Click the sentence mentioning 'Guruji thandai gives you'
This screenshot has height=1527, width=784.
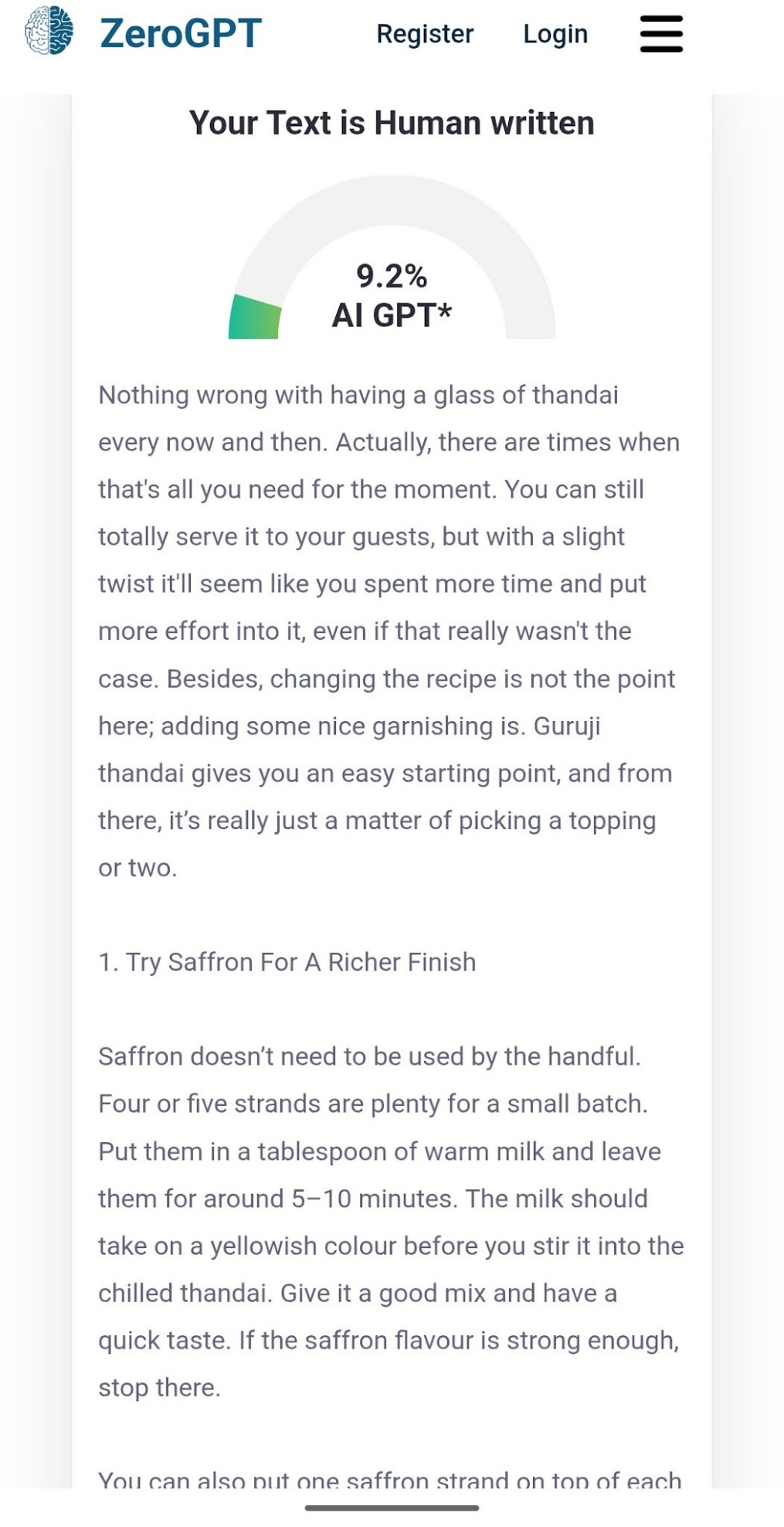point(385,796)
